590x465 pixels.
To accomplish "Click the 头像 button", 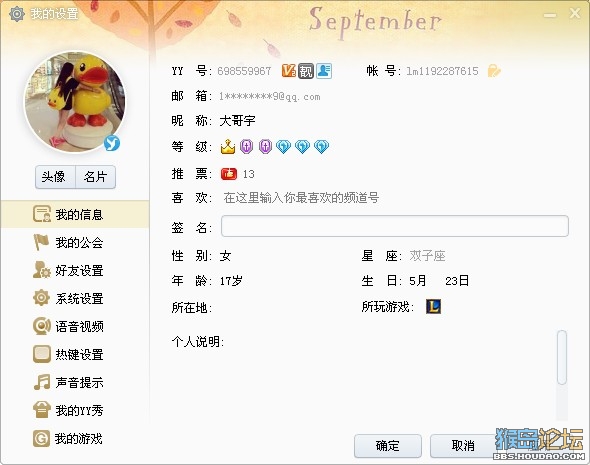I will click(55, 177).
